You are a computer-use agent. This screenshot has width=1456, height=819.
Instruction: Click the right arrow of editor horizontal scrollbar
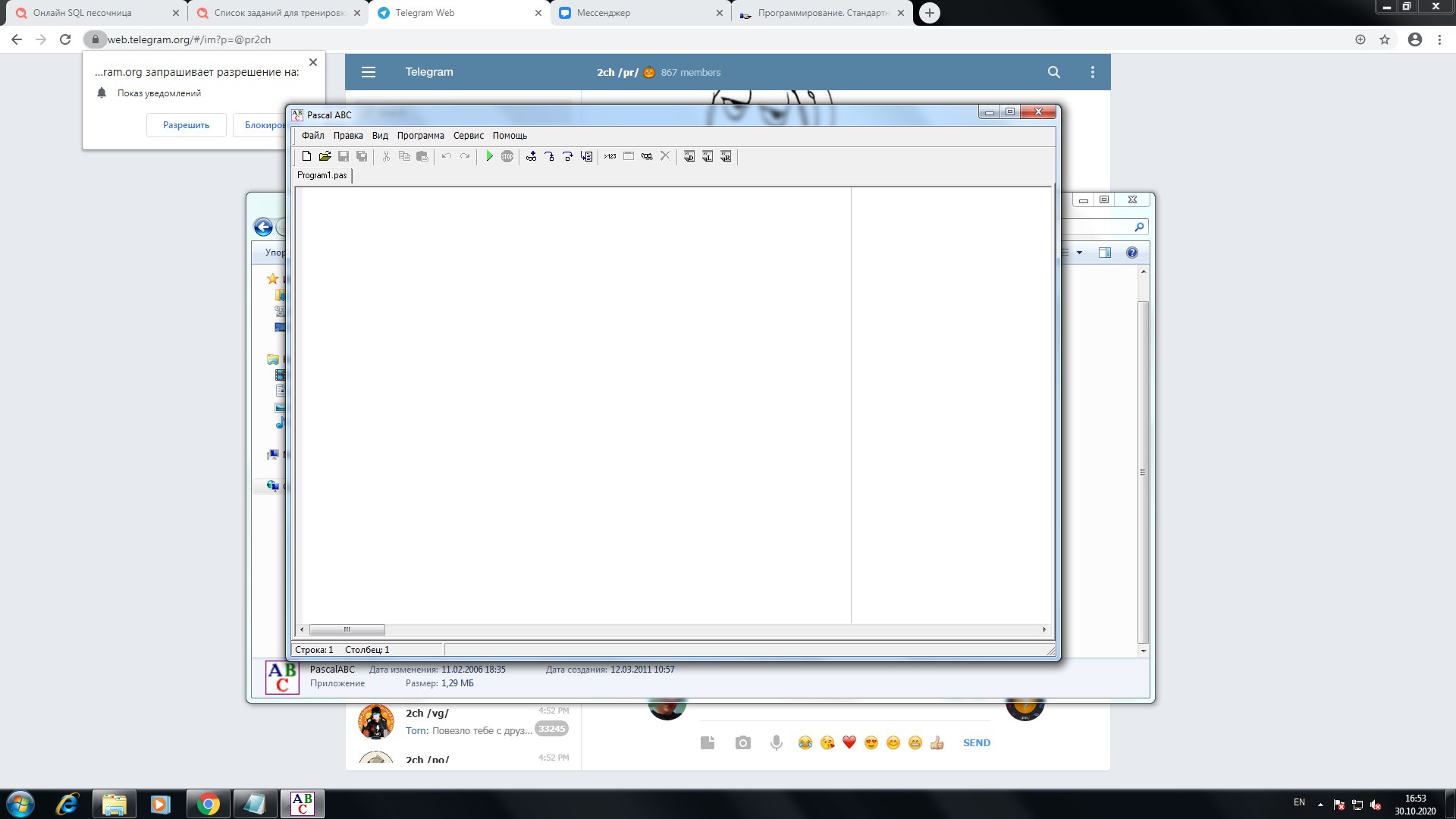click(x=1044, y=629)
